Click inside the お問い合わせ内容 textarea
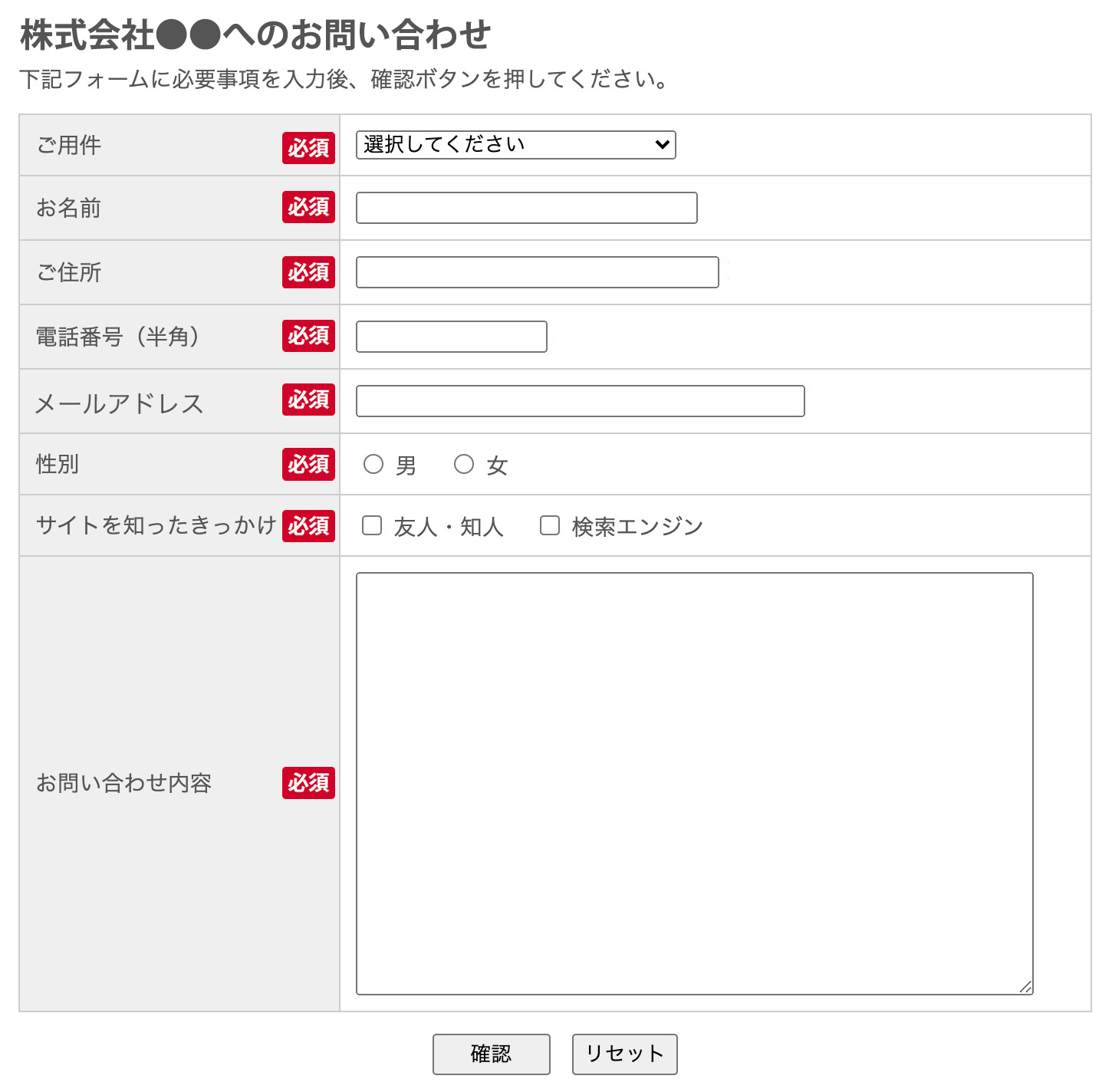Image resolution: width=1112 pixels, height=1092 pixels. pyautogui.click(x=695, y=784)
